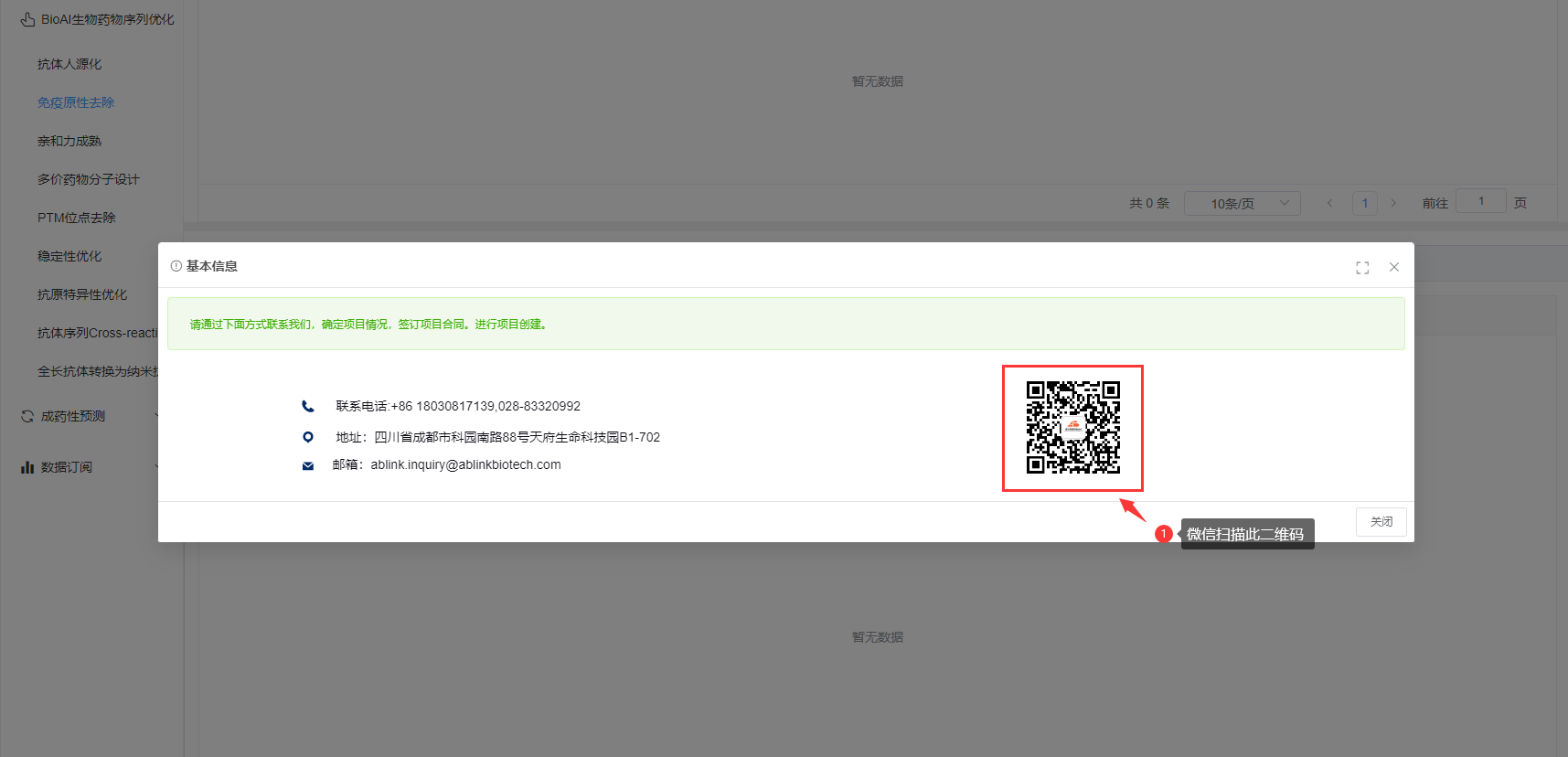1568x757 pixels.
Task: Select 免疫原性去除 in the sidebar
Action: tap(76, 102)
